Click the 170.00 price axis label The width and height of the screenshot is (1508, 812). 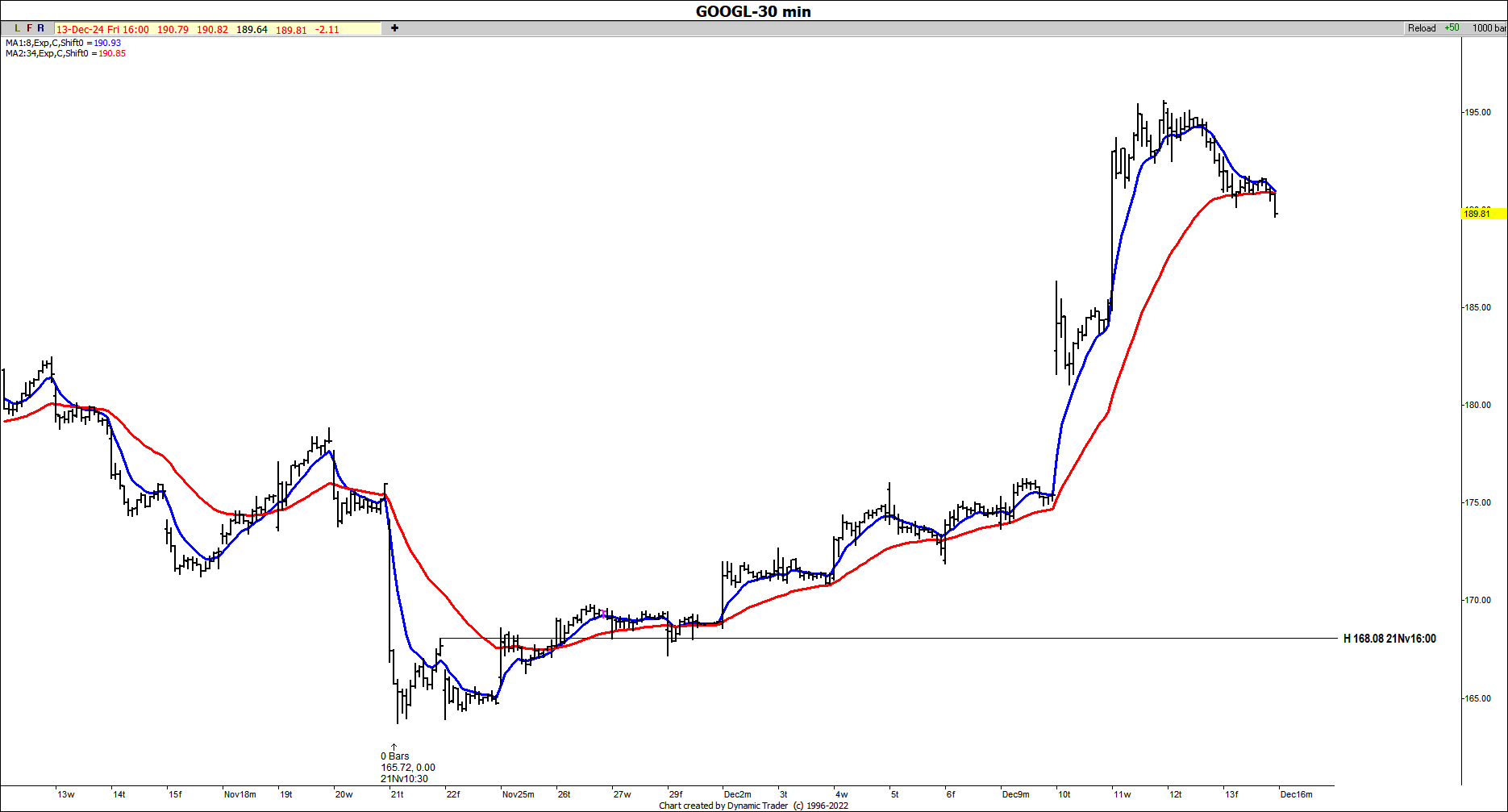[x=1478, y=600]
